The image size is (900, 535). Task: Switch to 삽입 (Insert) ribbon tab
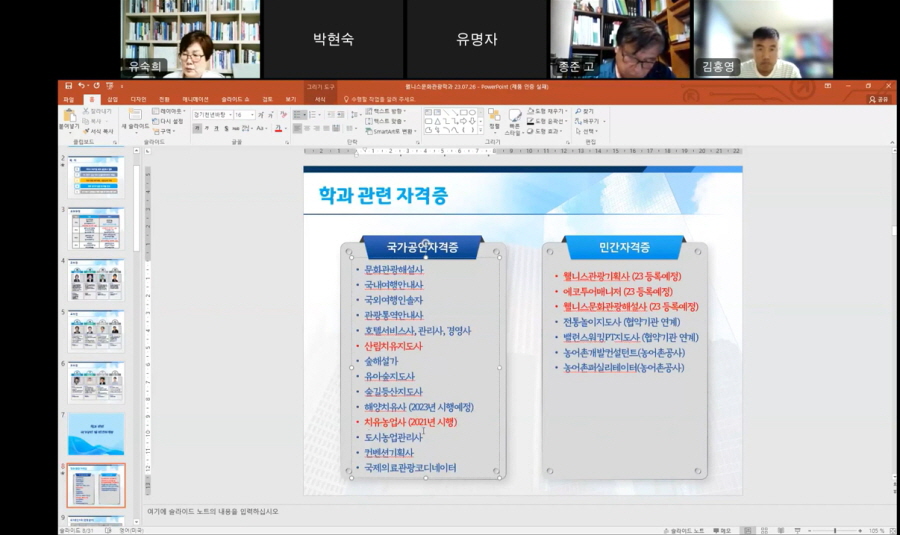click(x=112, y=99)
